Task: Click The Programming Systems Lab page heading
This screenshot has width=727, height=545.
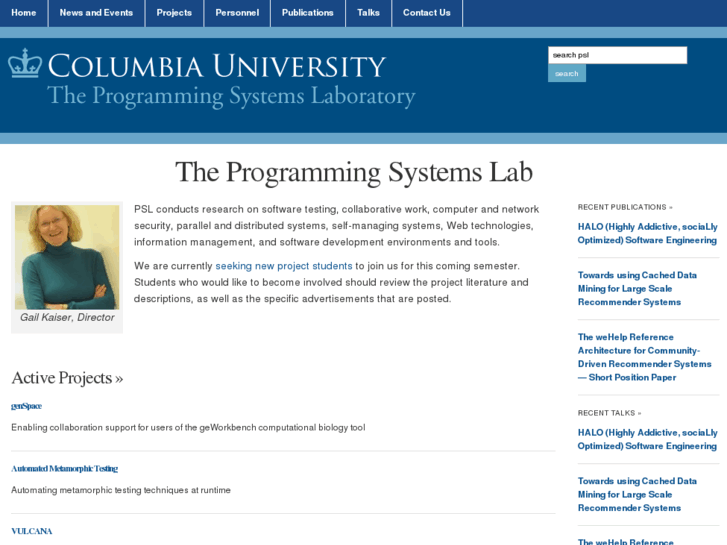Action: 354,173
